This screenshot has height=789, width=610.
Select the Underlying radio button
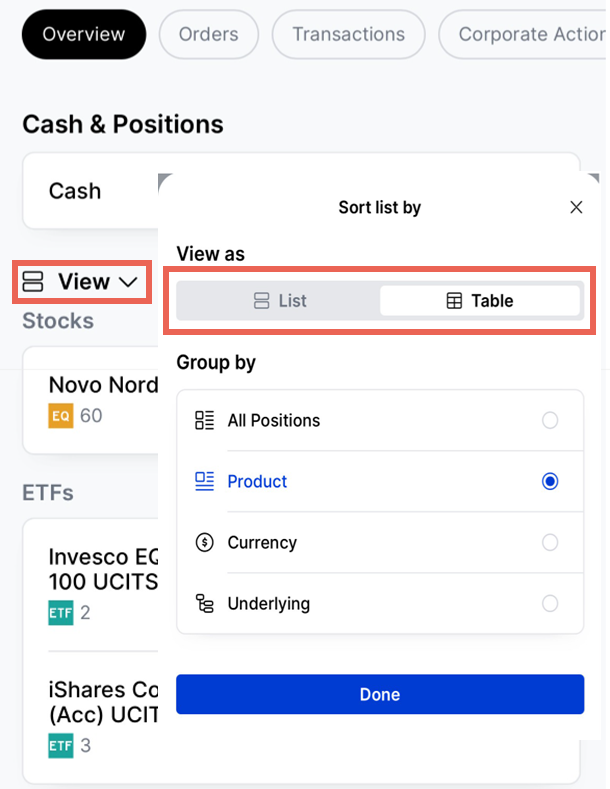pyautogui.click(x=549, y=603)
